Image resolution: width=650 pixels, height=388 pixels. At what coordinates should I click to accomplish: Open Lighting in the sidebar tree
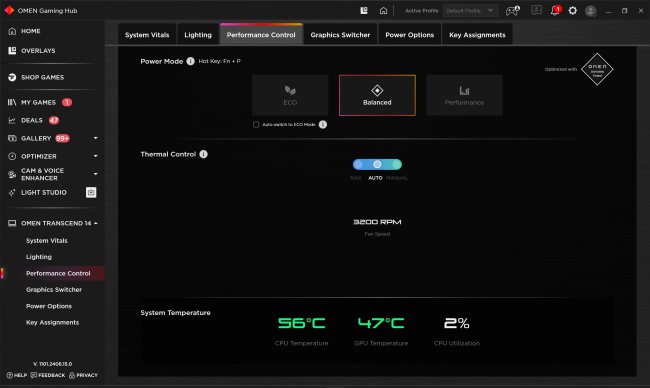(39, 257)
